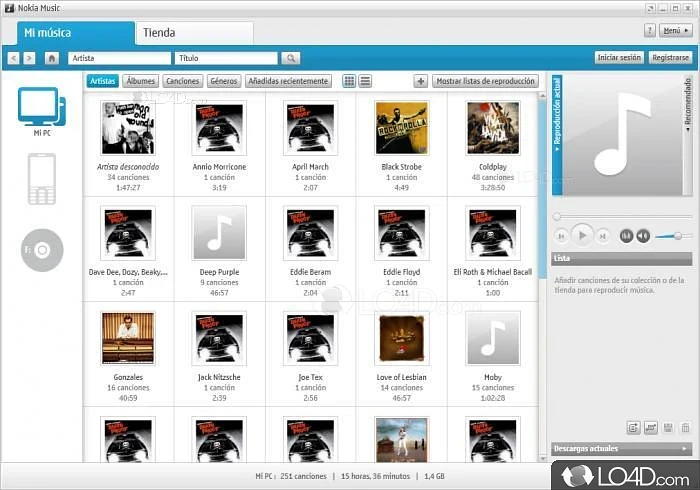
Task: Switch to grid view
Action: pos(349,81)
